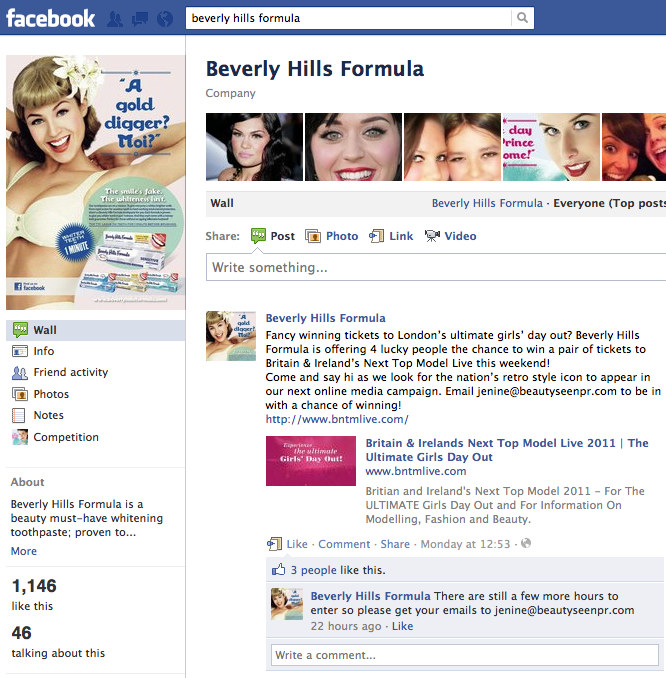Like the Beverly Hills Formula post
Screen dimensions: 666x678
click(x=297, y=544)
